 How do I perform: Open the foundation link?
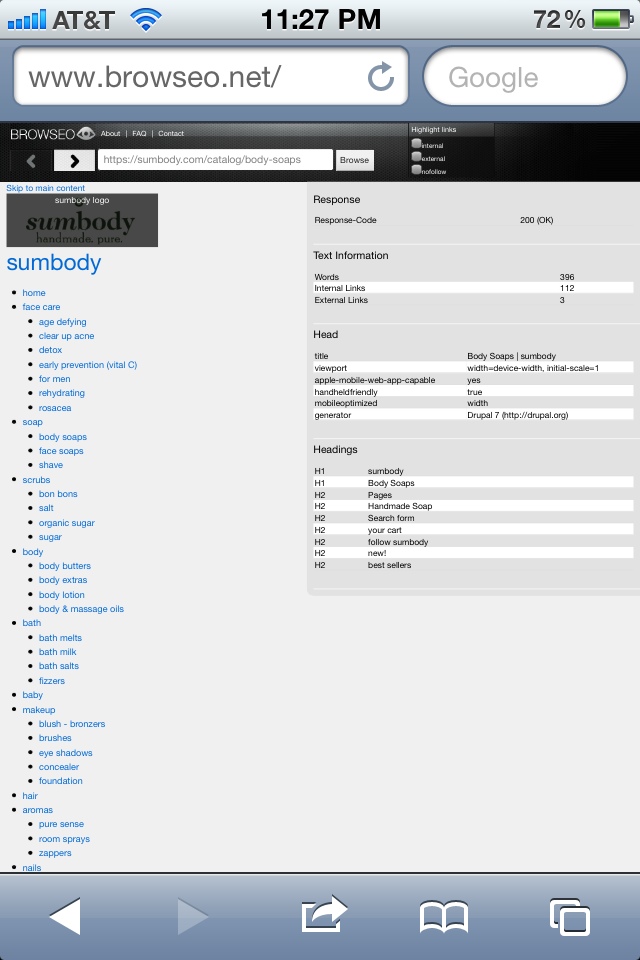tap(61, 781)
